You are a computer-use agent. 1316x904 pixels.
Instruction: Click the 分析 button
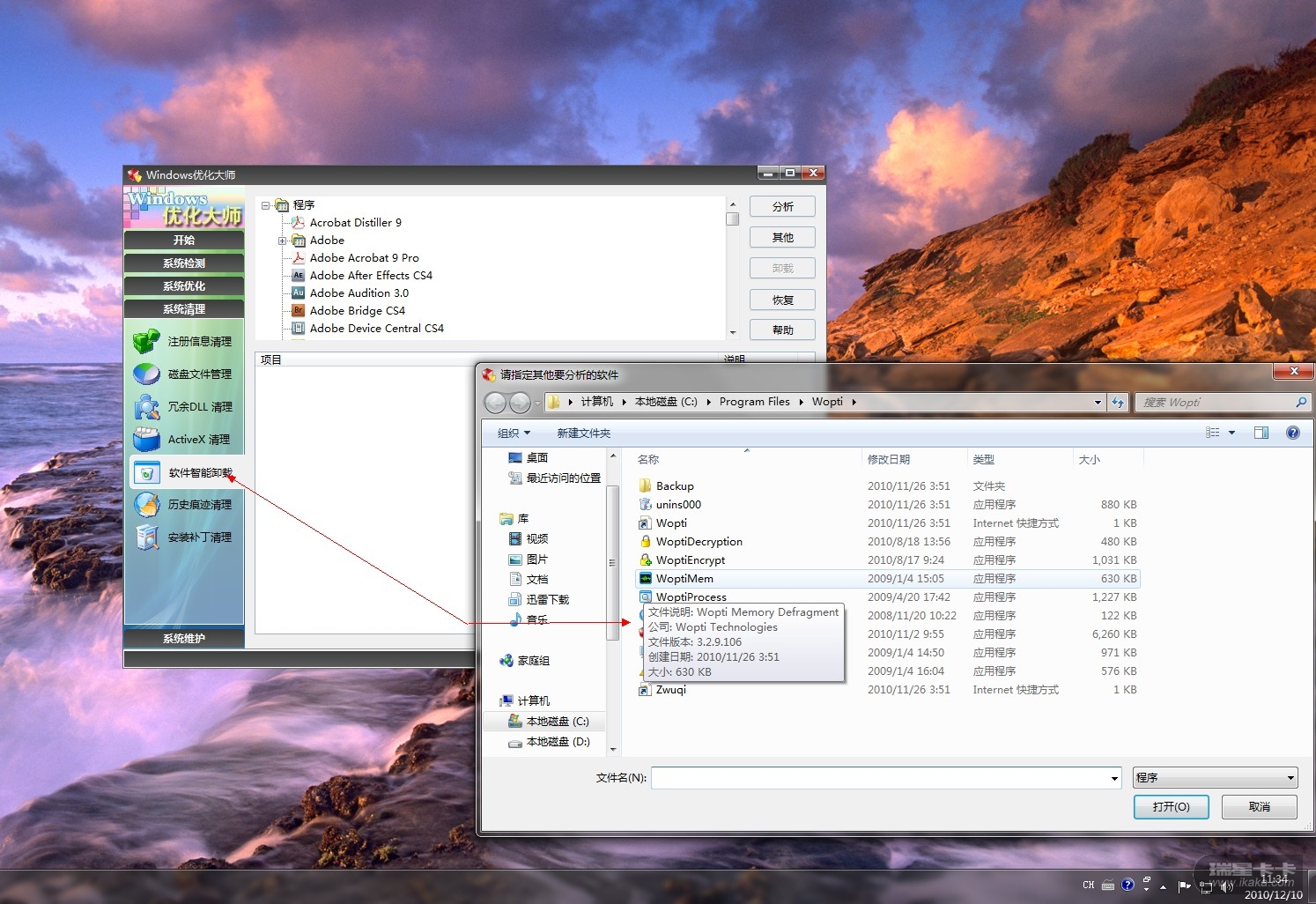click(x=782, y=206)
